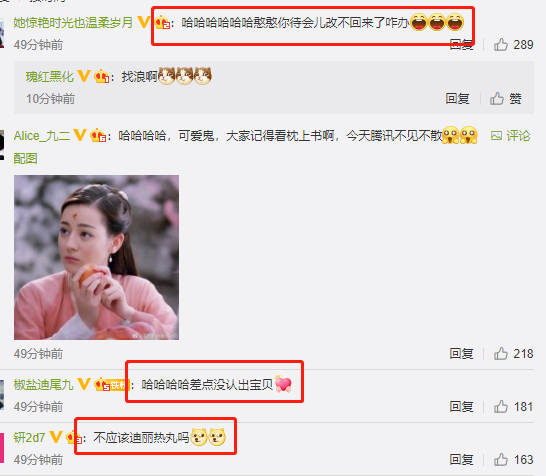Click the crown member badge beside 瑰红黑化
Image resolution: width=546 pixels, height=476 pixels.
(x=102, y=76)
